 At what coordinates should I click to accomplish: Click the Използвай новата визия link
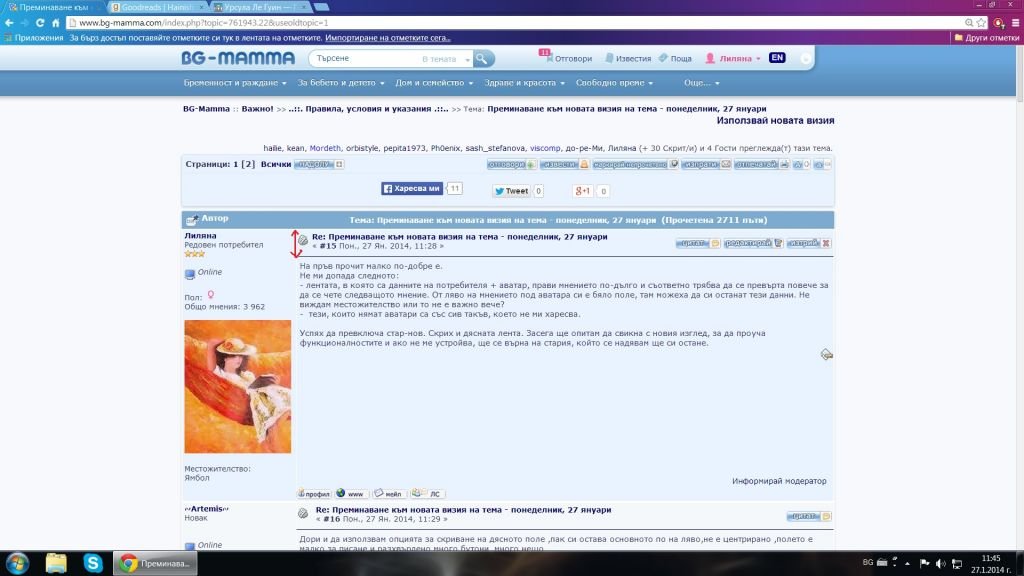[775, 121]
